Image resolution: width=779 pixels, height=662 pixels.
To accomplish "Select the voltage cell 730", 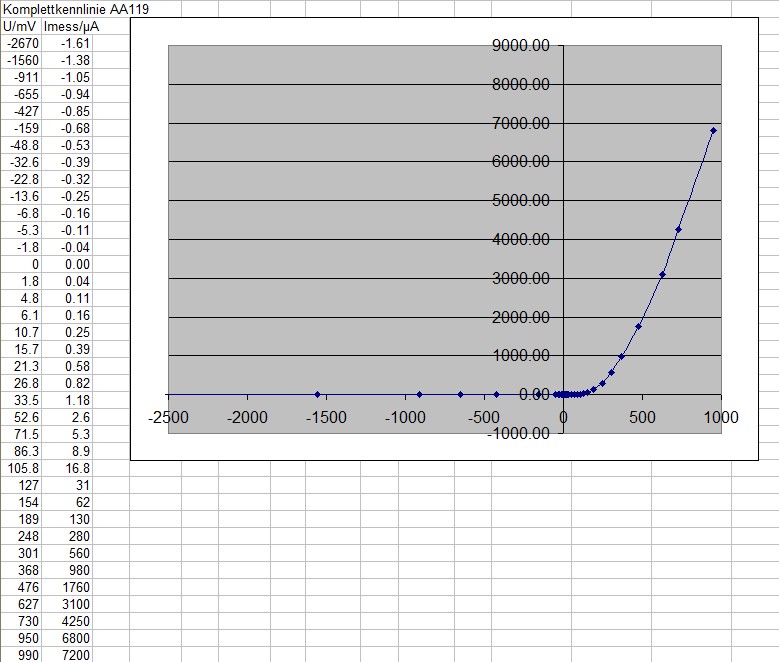I will [x=21, y=621].
